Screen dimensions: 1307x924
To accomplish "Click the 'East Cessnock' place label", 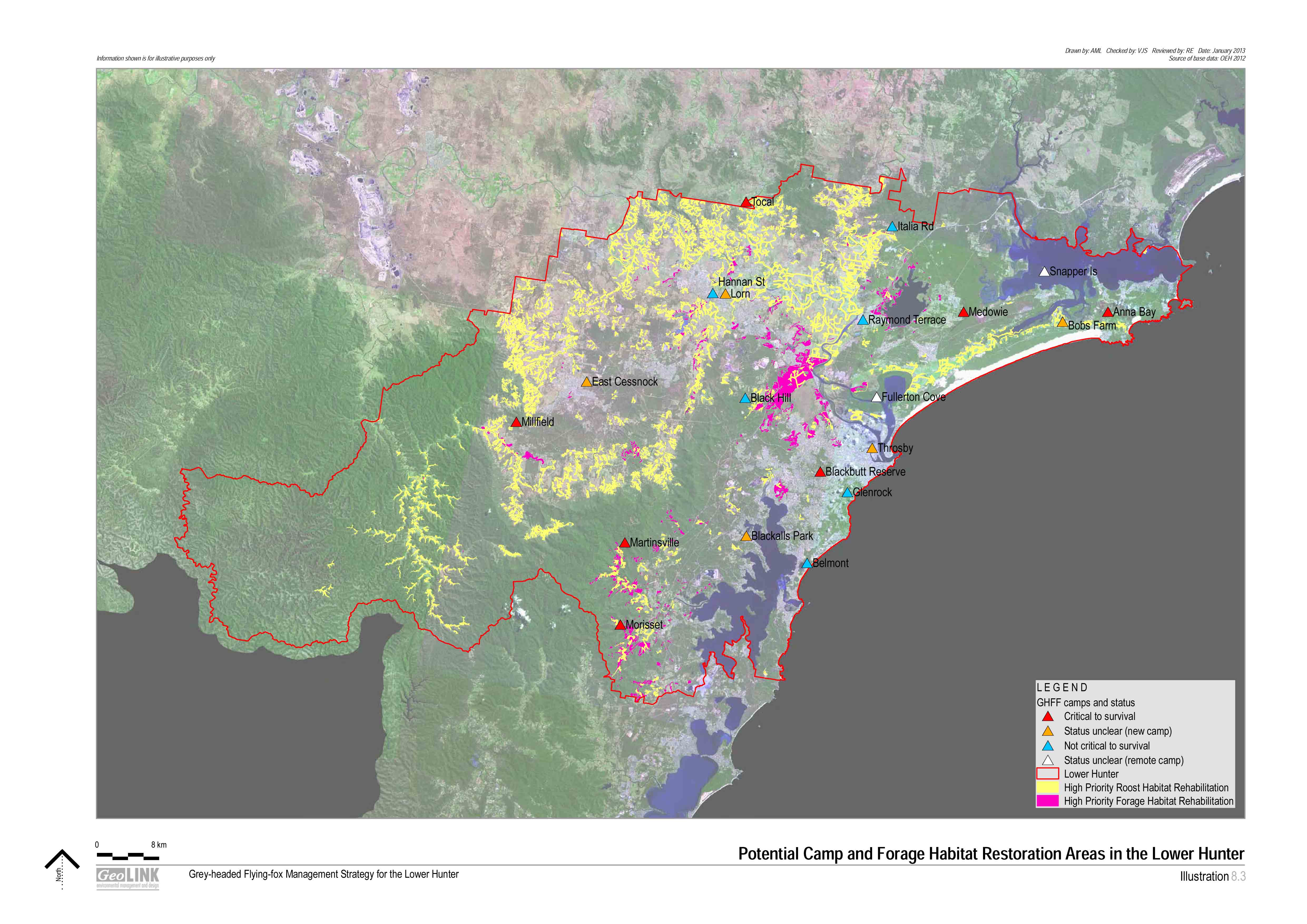I will coord(625,382).
